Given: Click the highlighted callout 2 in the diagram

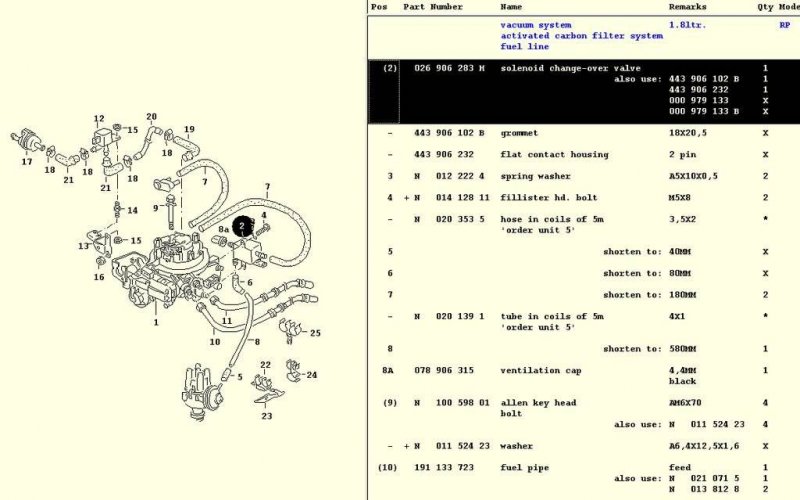Looking at the screenshot, I should click(x=241, y=227).
